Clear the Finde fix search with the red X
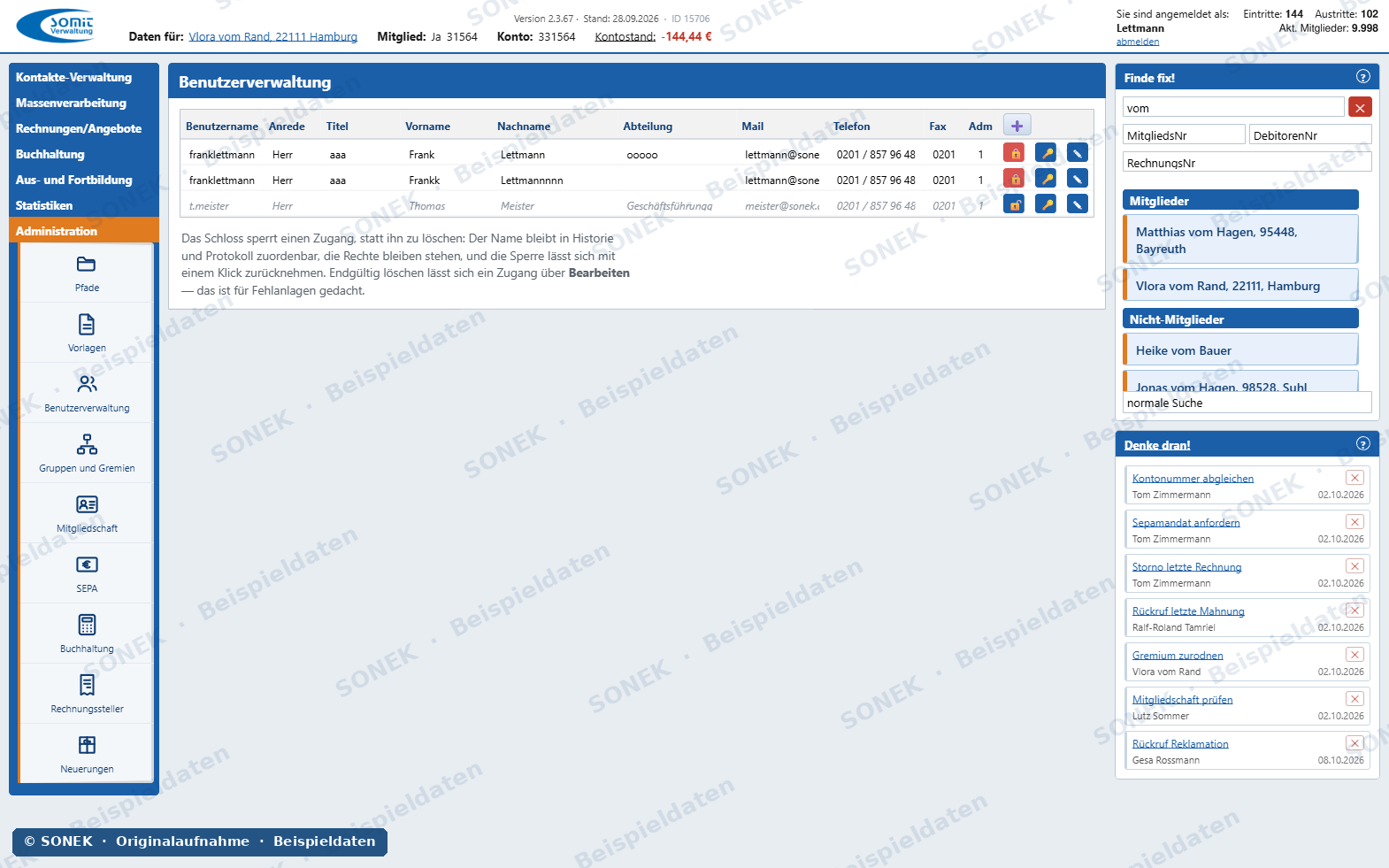1389x868 pixels. pyautogui.click(x=1360, y=108)
